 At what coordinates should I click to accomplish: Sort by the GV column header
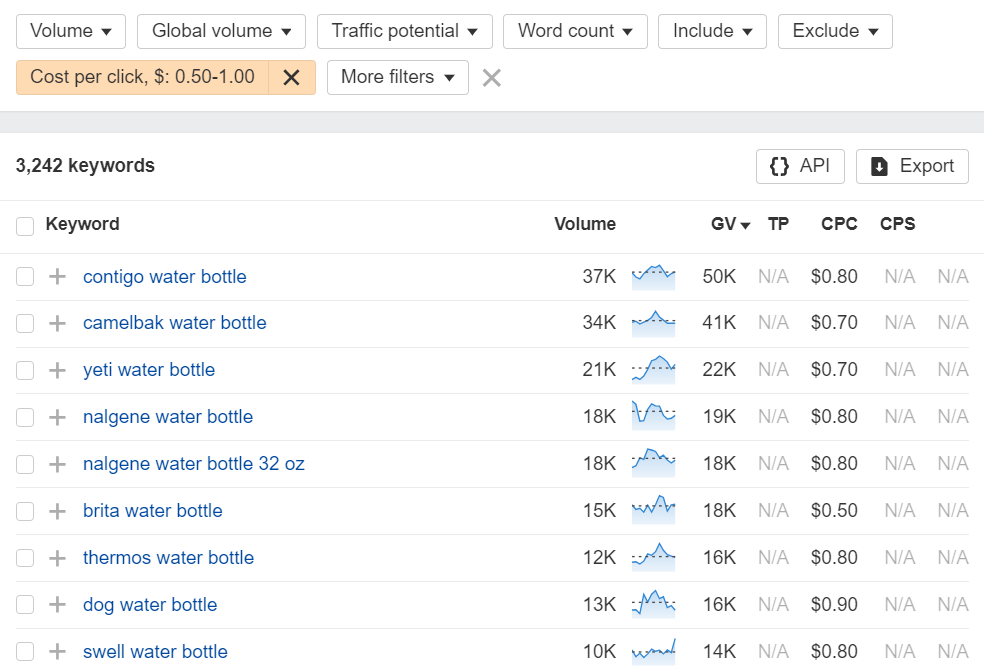[x=730, y=224]
